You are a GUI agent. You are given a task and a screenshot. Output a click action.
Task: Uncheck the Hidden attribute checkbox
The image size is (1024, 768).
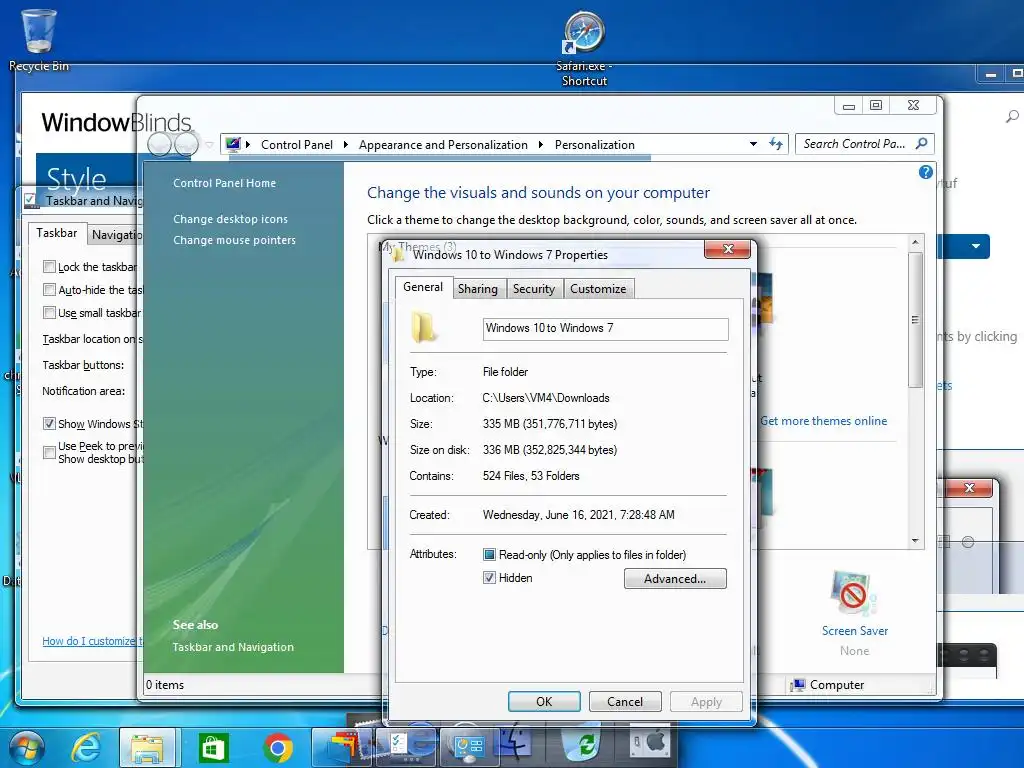click(489, 577)
